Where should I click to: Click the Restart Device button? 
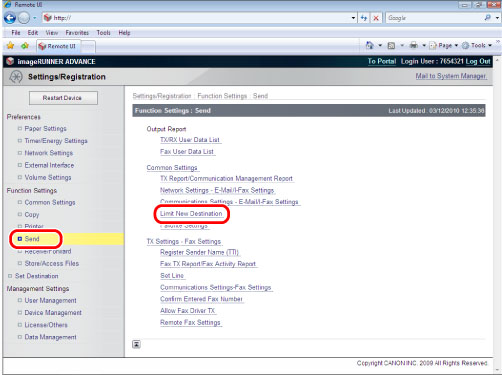tap(63, 98)
